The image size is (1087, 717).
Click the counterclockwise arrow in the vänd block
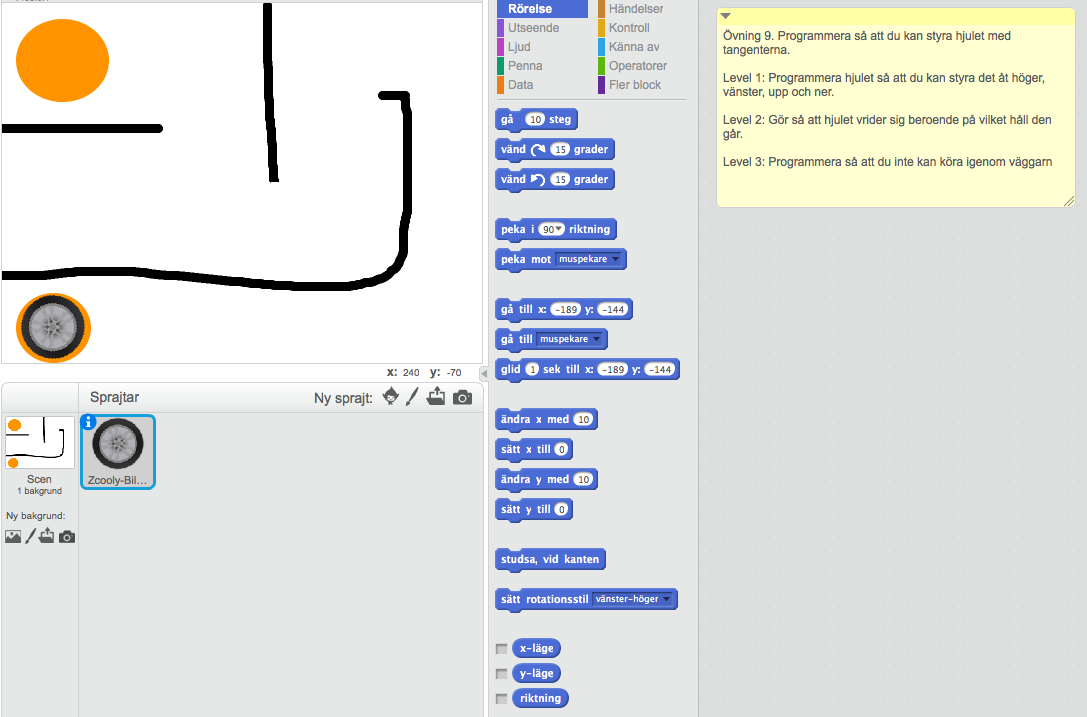(x=538, y=180)
